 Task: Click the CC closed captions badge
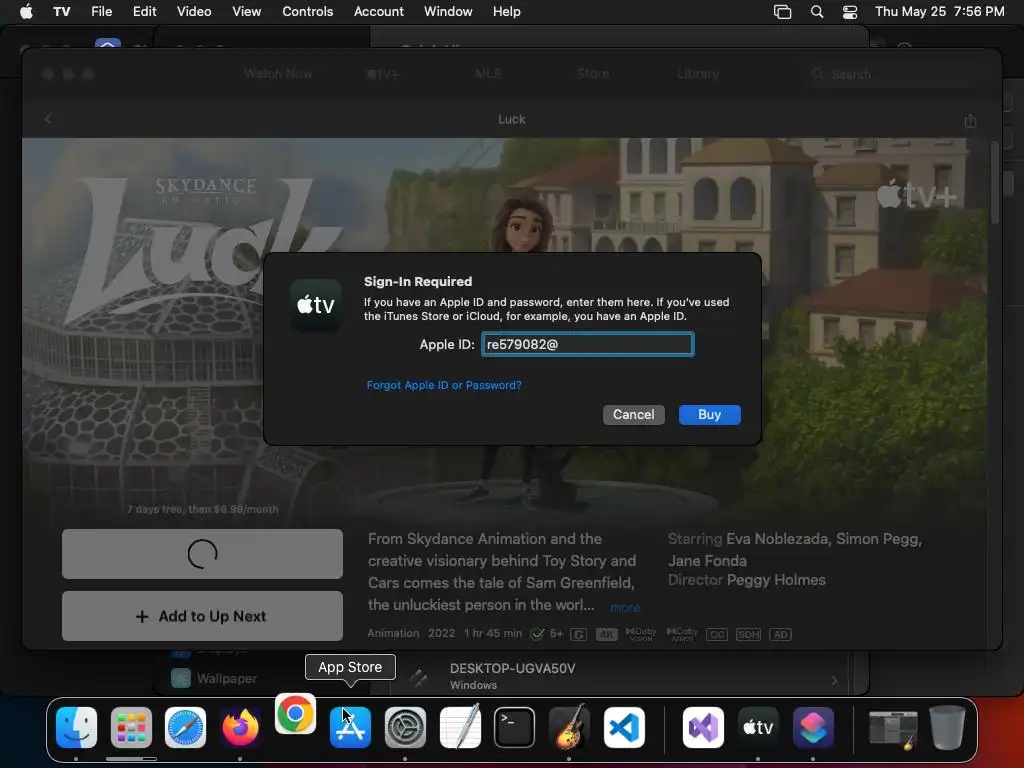[x=716, y=634]
